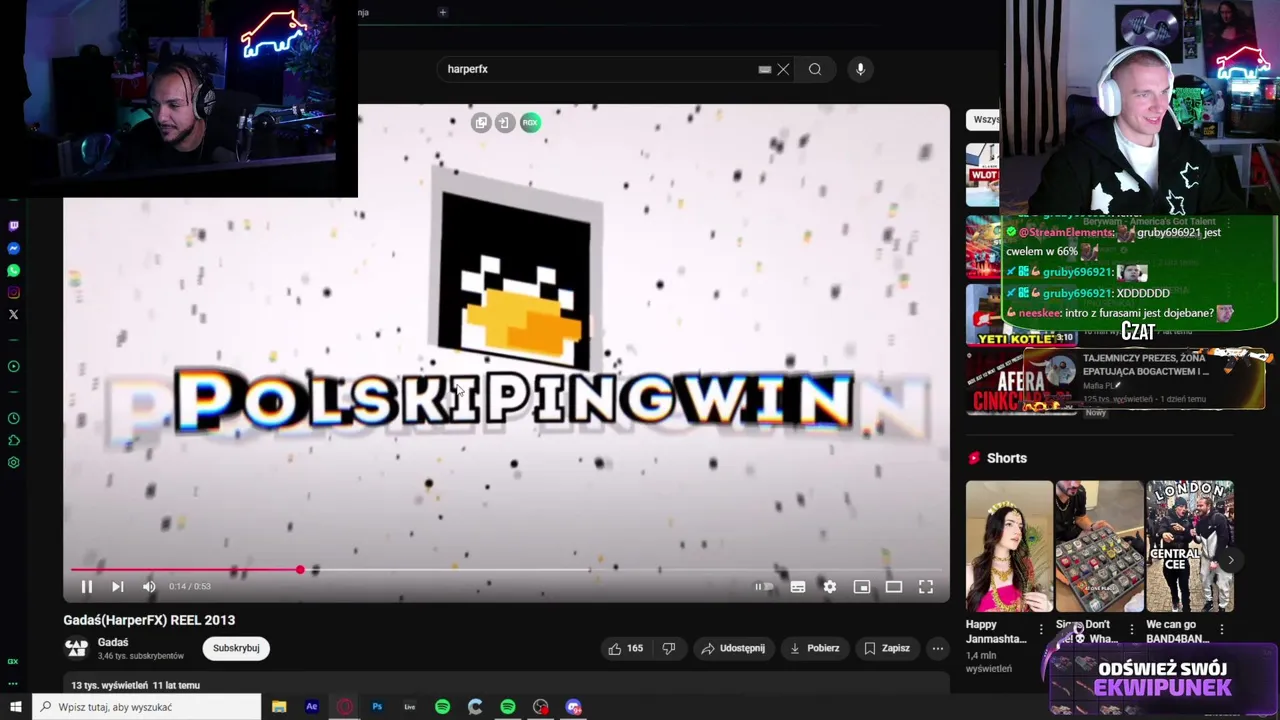The image size is (1280, 720).
Task: Open Photoshop from taskbar
Action: pos(377,707)
